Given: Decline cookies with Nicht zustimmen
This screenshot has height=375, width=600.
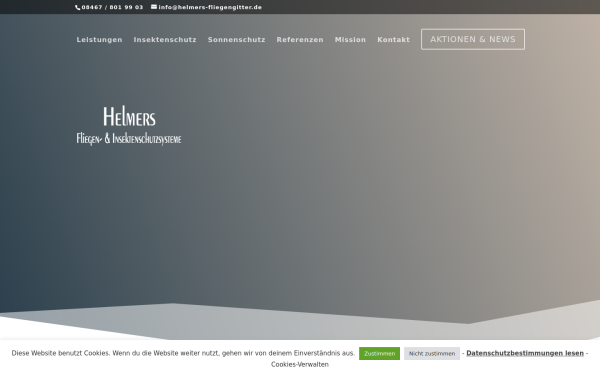Looking at the screenshot, I should click(432, 354).
